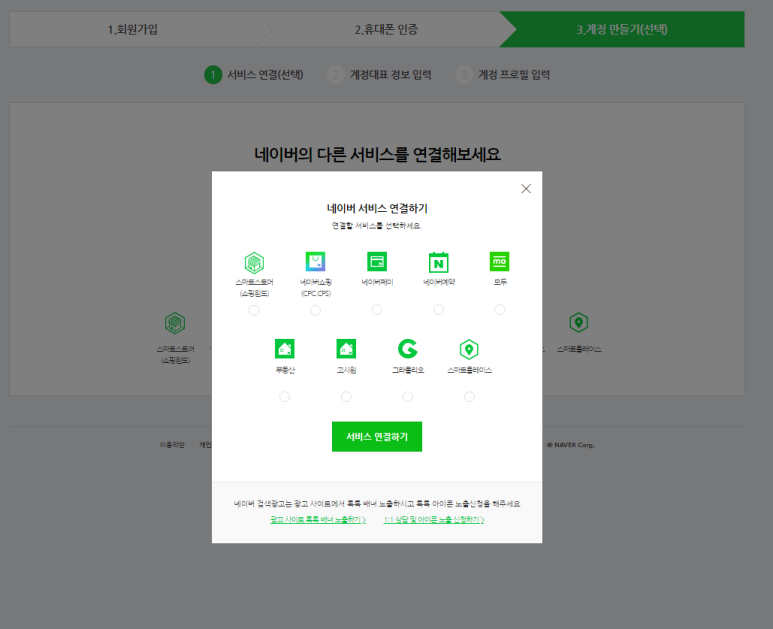
Task: Click the 모두 'mo' icon
Action: tap(499, 262)
